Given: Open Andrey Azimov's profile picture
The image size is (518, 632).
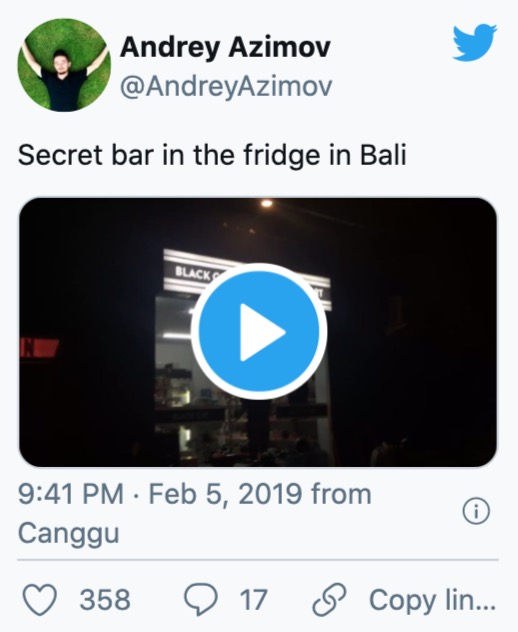Looking at the screenshot, I should (x=64, y=64).
